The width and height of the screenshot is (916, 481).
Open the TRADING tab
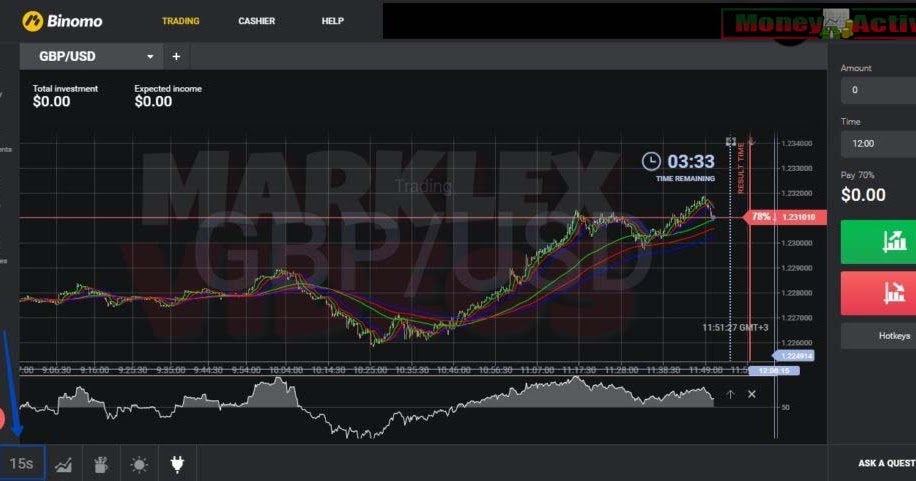click(x=181, y=21)
